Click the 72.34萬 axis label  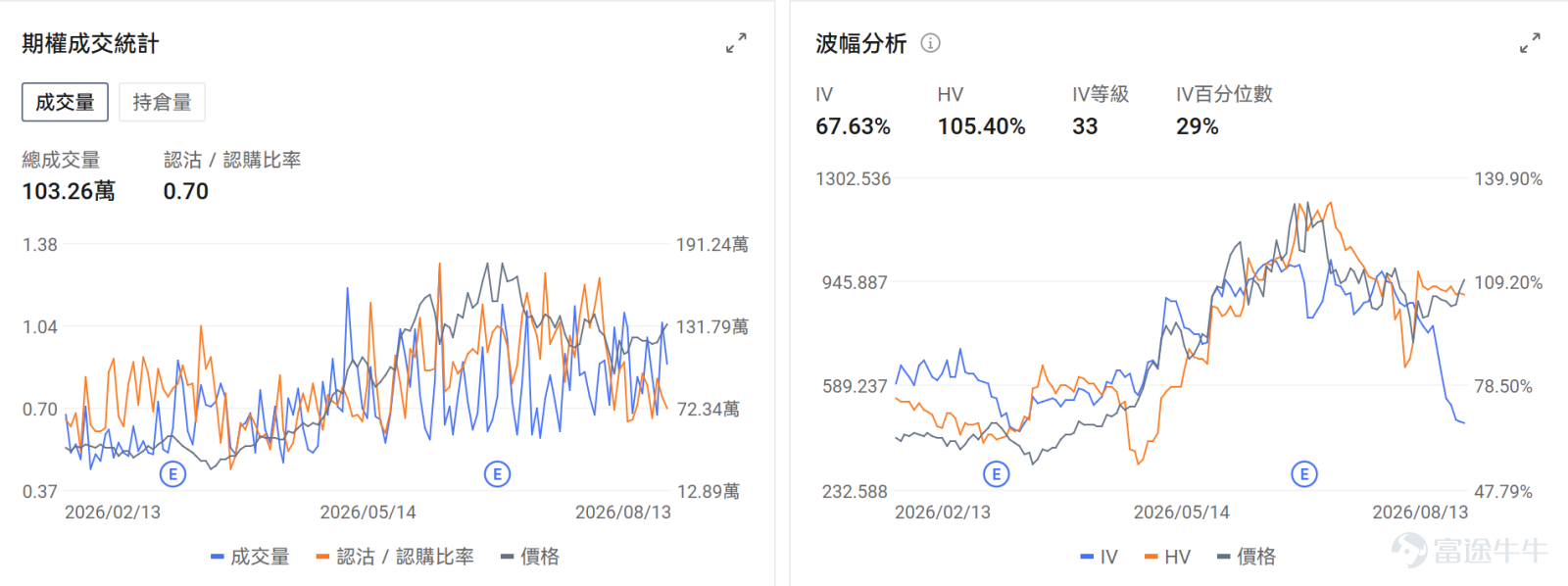pos(708,409)
